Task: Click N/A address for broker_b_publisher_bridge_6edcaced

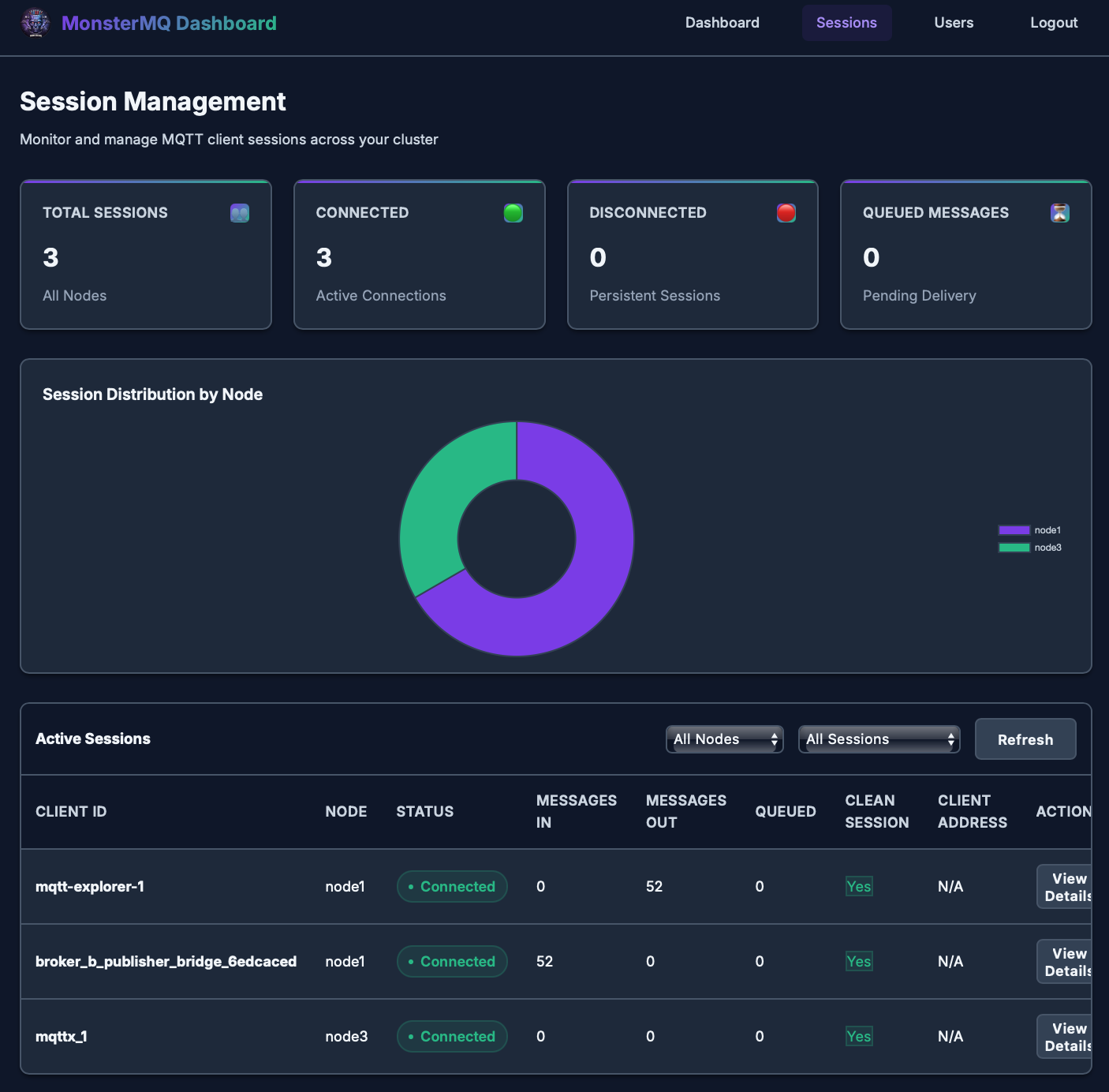Action: click(x=950, y=962)
